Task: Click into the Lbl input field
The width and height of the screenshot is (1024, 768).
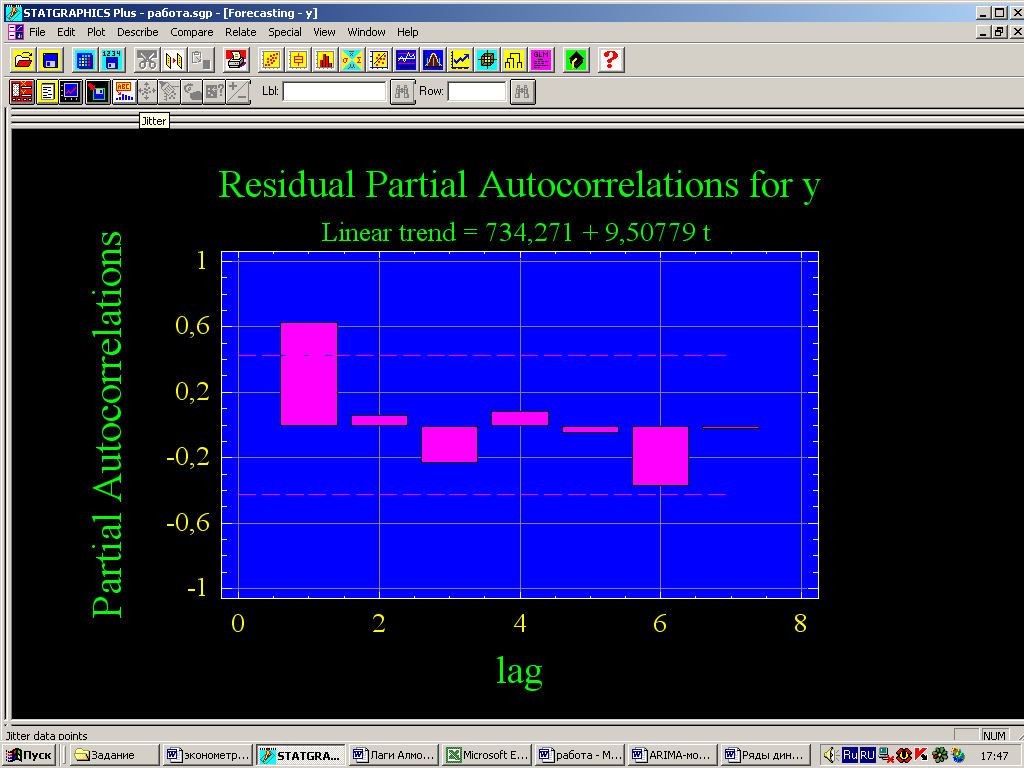Action: pyautogui.click(x=334, y=91)
